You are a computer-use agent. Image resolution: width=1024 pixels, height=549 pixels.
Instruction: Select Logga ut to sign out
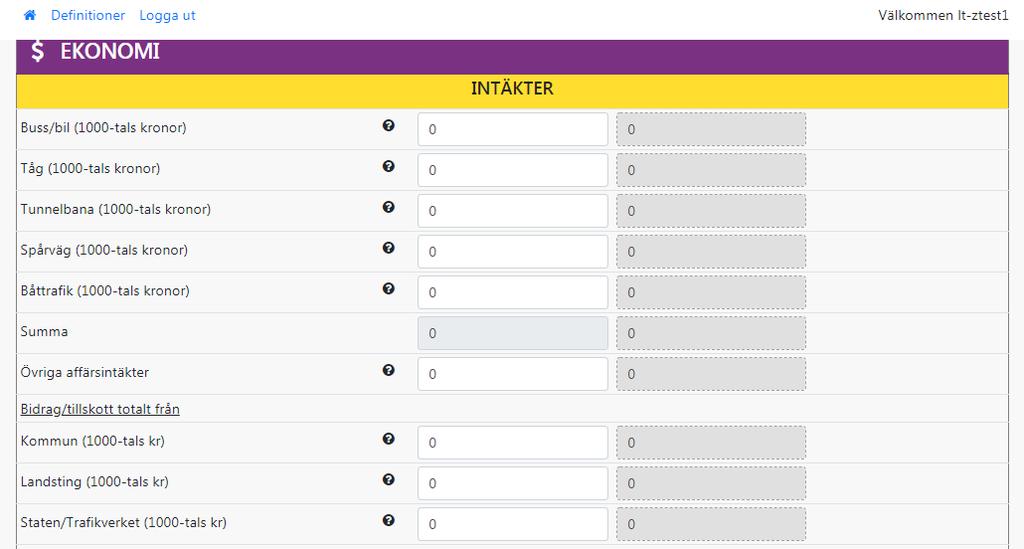167,15
